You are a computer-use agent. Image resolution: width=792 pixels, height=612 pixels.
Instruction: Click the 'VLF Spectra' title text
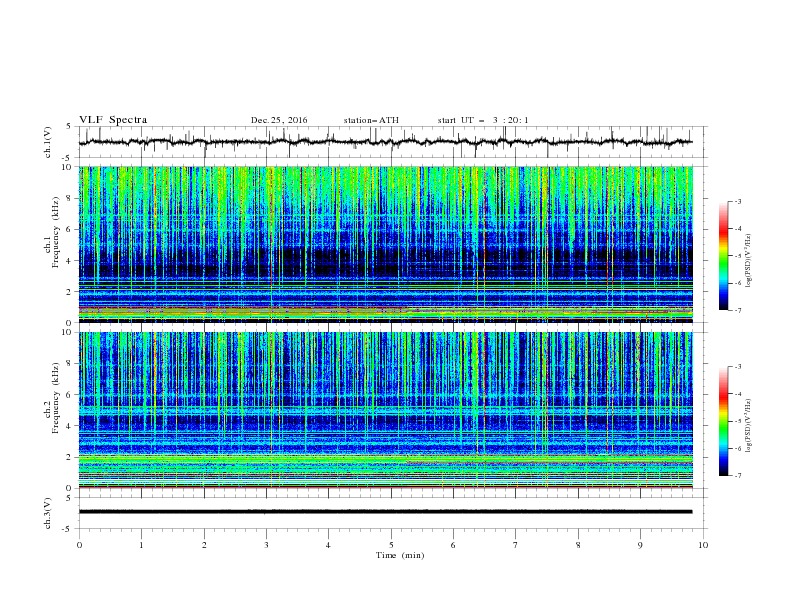tap(113, 120)
